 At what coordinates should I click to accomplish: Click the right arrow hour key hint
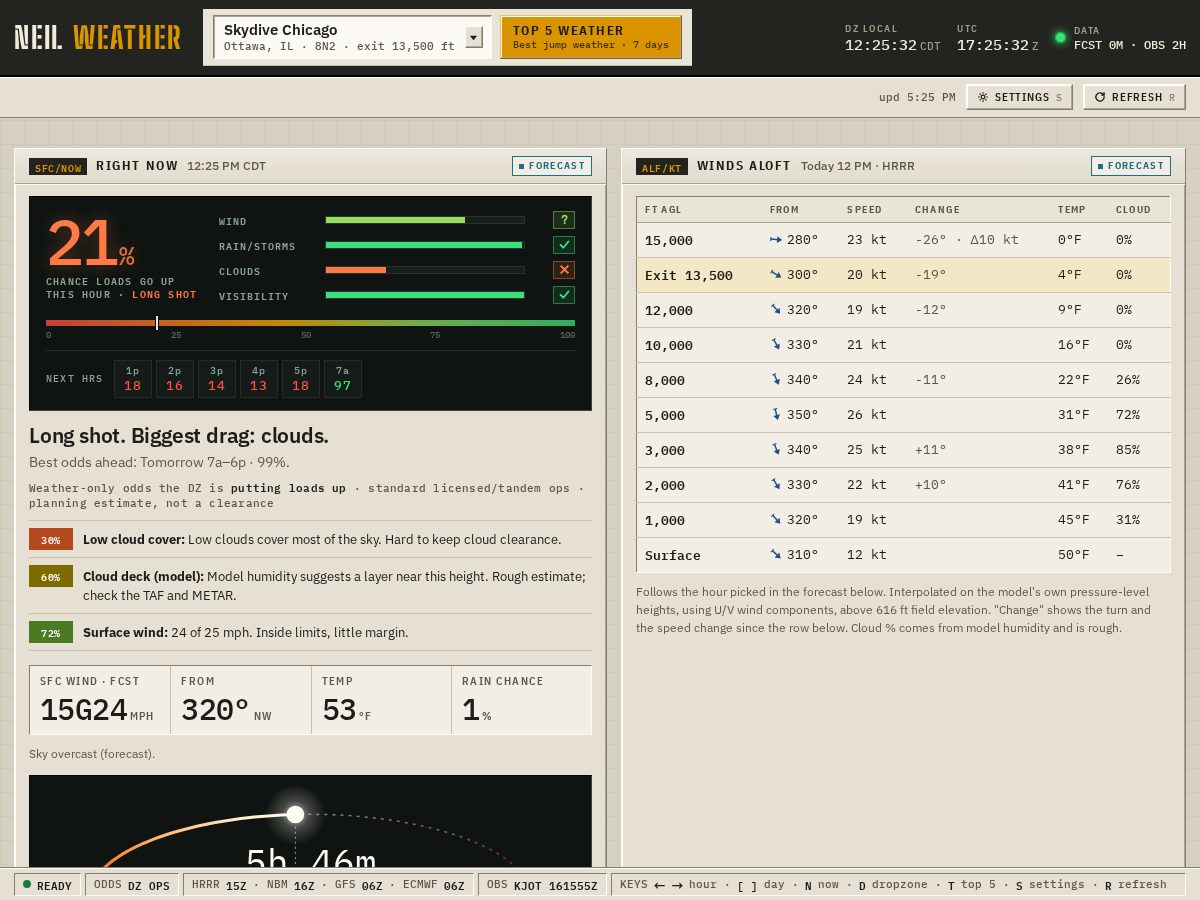tap(677, 885)
